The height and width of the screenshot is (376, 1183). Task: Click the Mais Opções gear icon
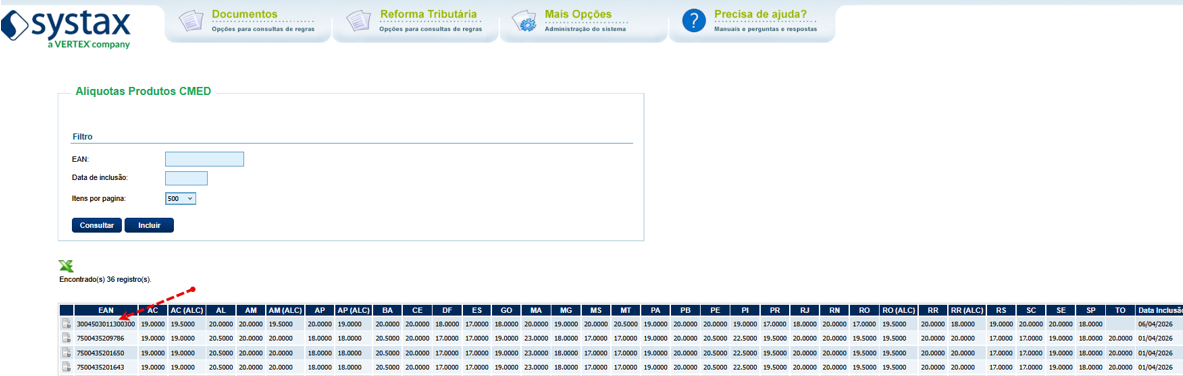[524, 21]
